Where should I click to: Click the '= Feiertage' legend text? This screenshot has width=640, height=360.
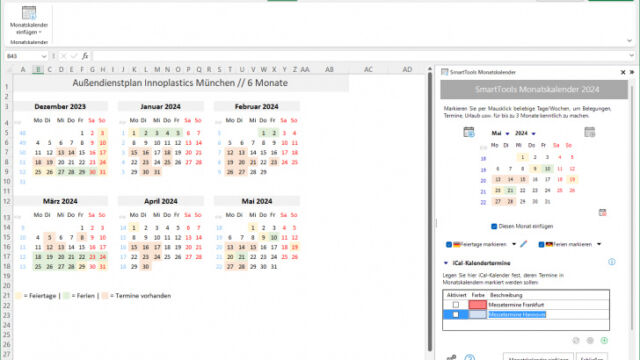click(x=40, y=296)
